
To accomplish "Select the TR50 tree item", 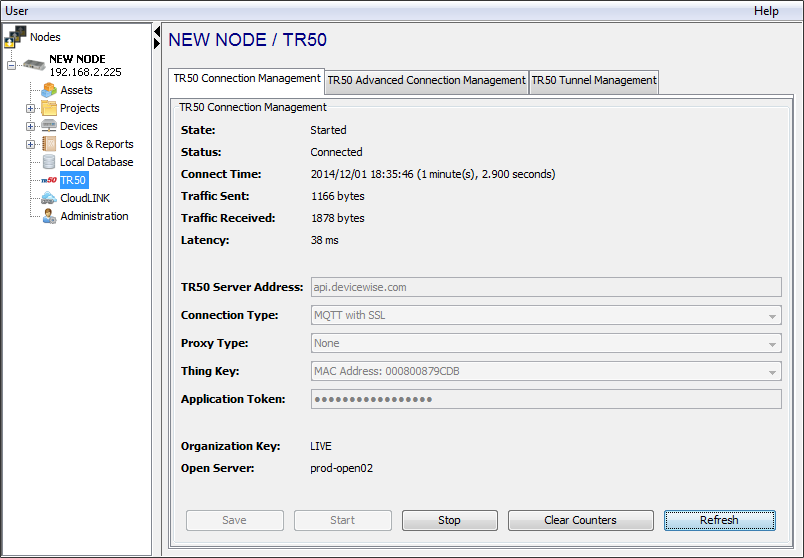I will [73, 180].
